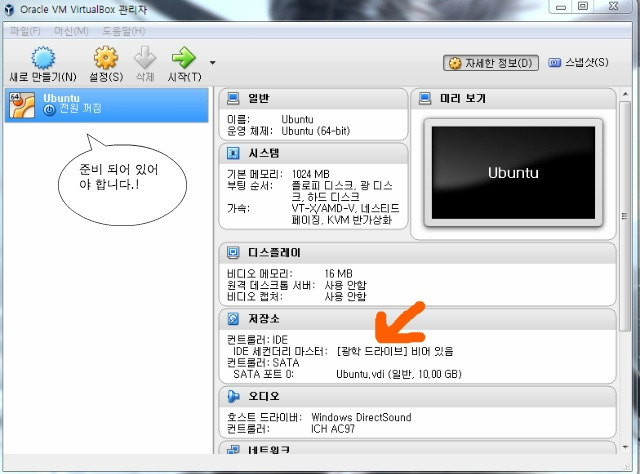Screen dimensions: 640x474
Task: Click the 전원 꺼짐 power-off state icon
Action: (49, 109)
